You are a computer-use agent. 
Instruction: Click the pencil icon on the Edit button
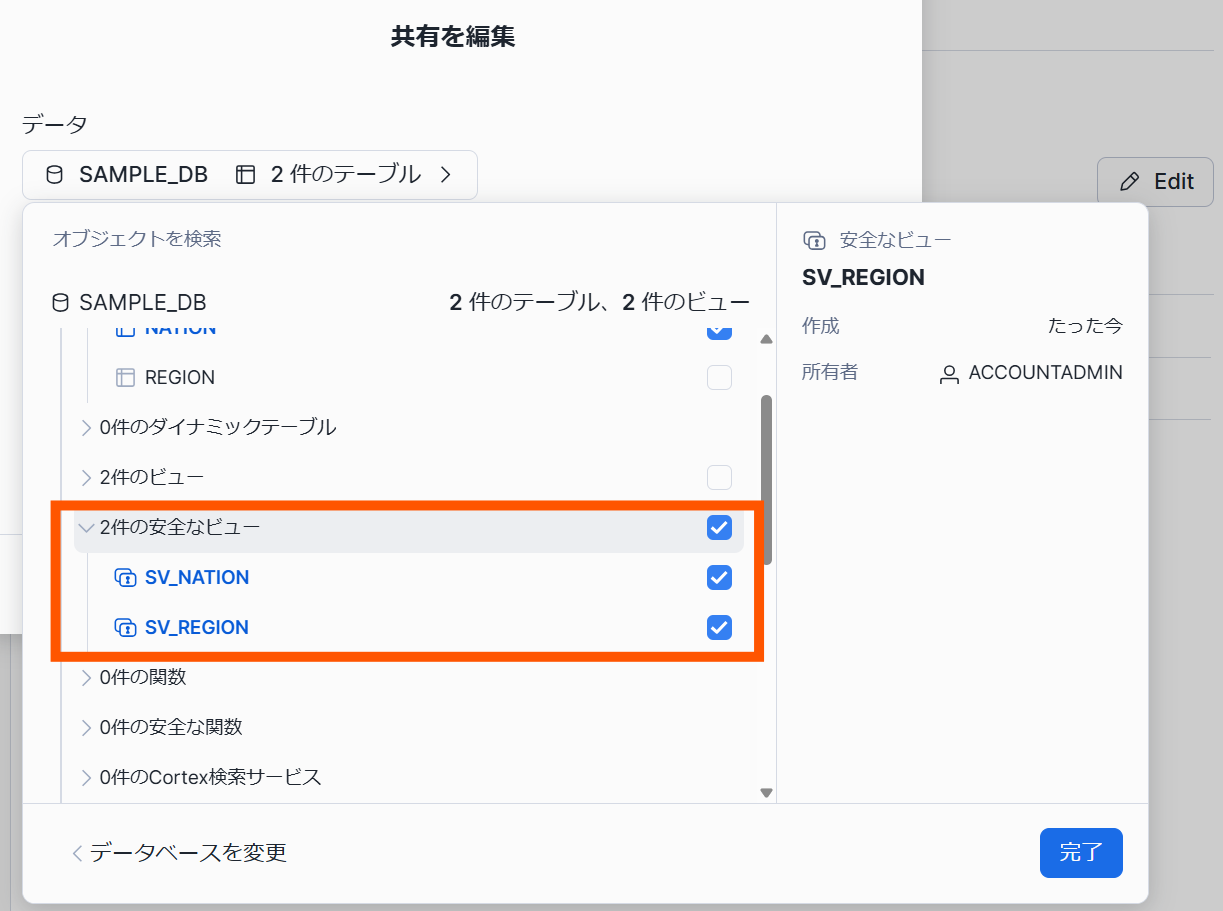coord(1129,181)
